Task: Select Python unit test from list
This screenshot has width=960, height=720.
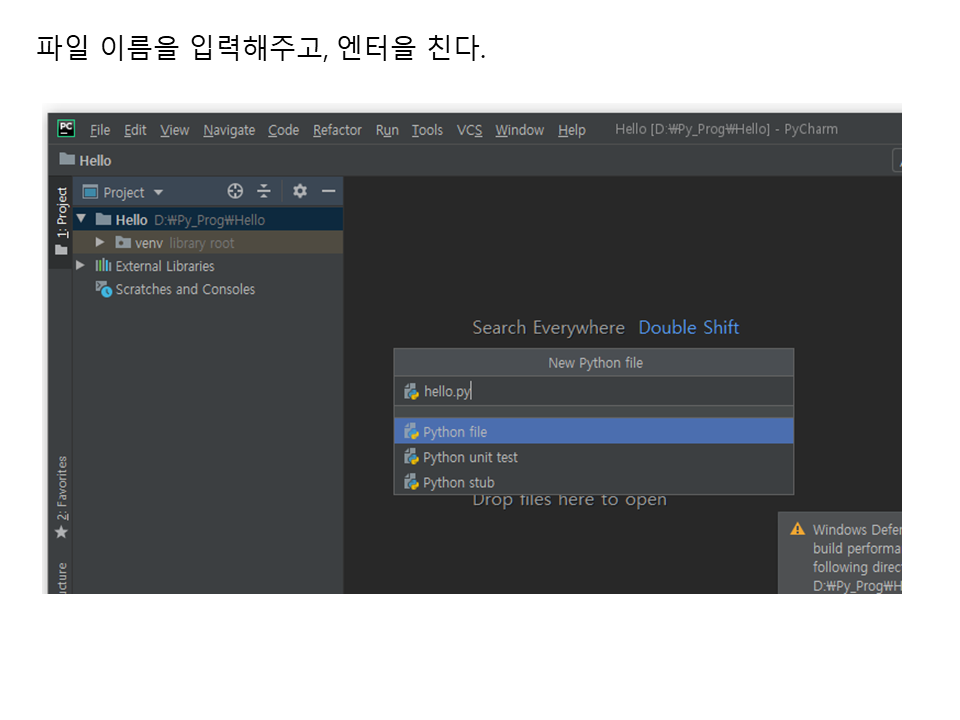Action: [x=470, y=457]
